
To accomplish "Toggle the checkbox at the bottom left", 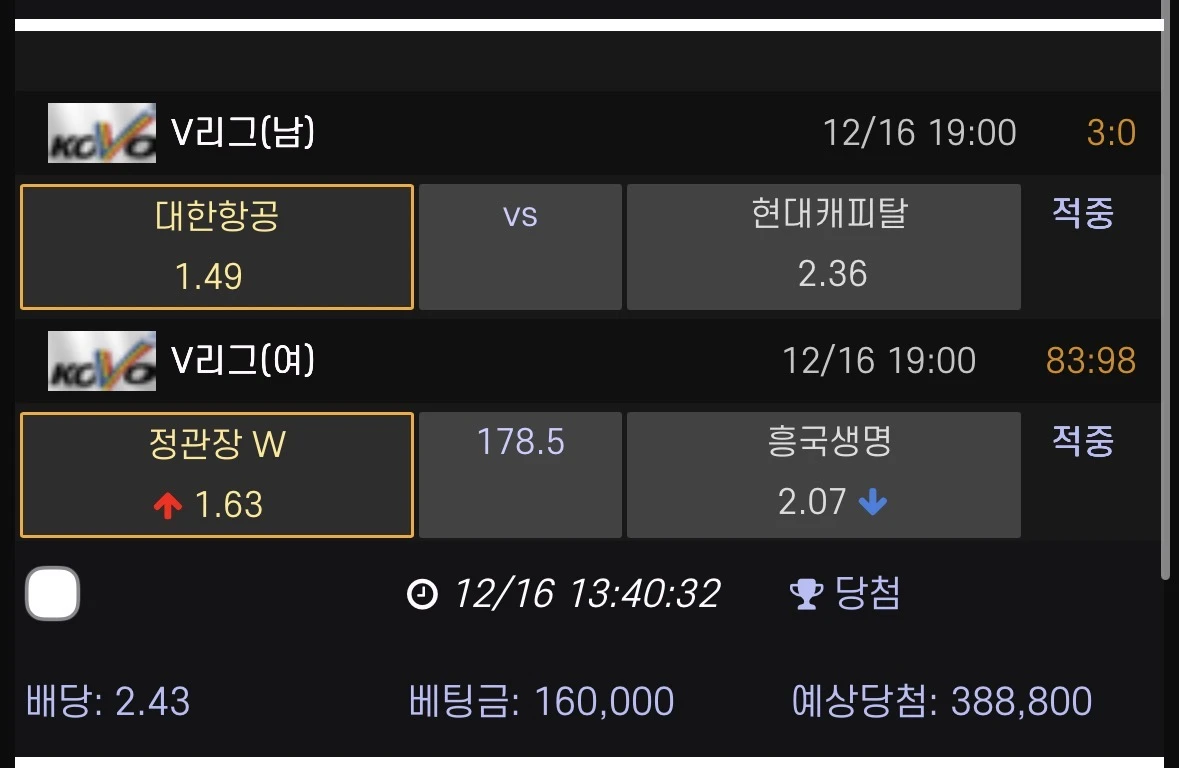I will [52, 593].
